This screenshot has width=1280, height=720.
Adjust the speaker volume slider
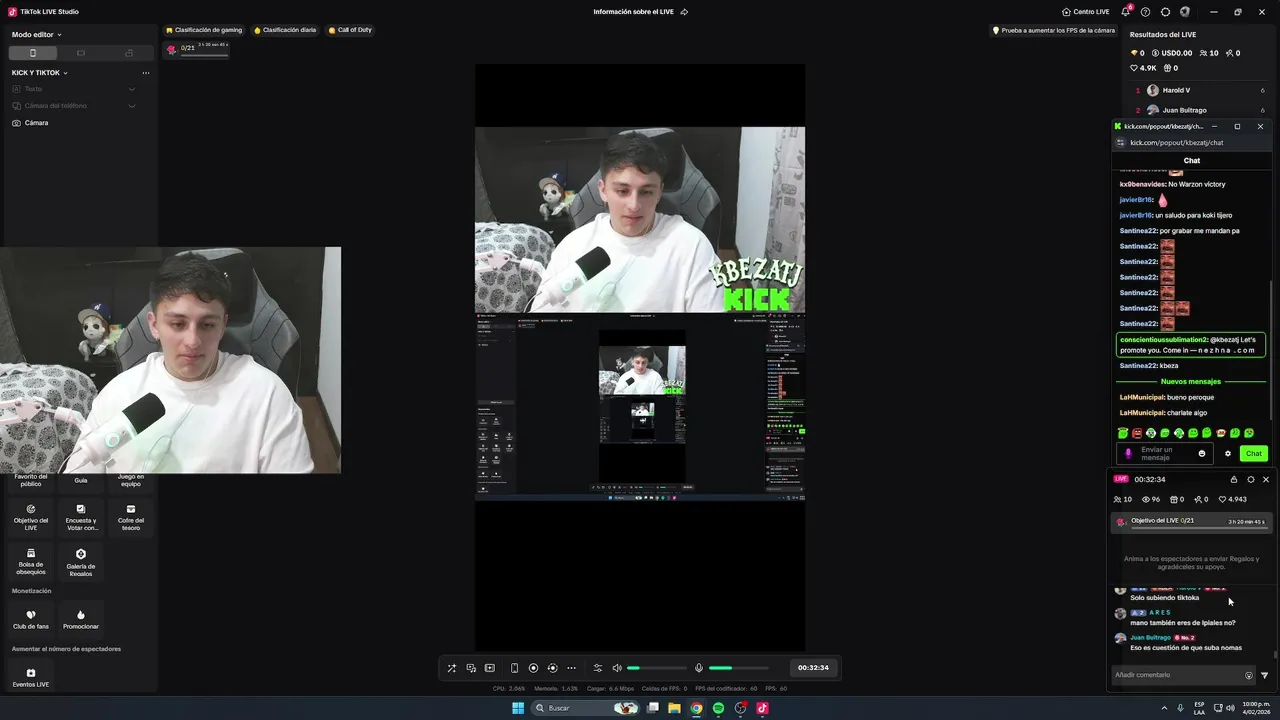[x=657, y=668]
